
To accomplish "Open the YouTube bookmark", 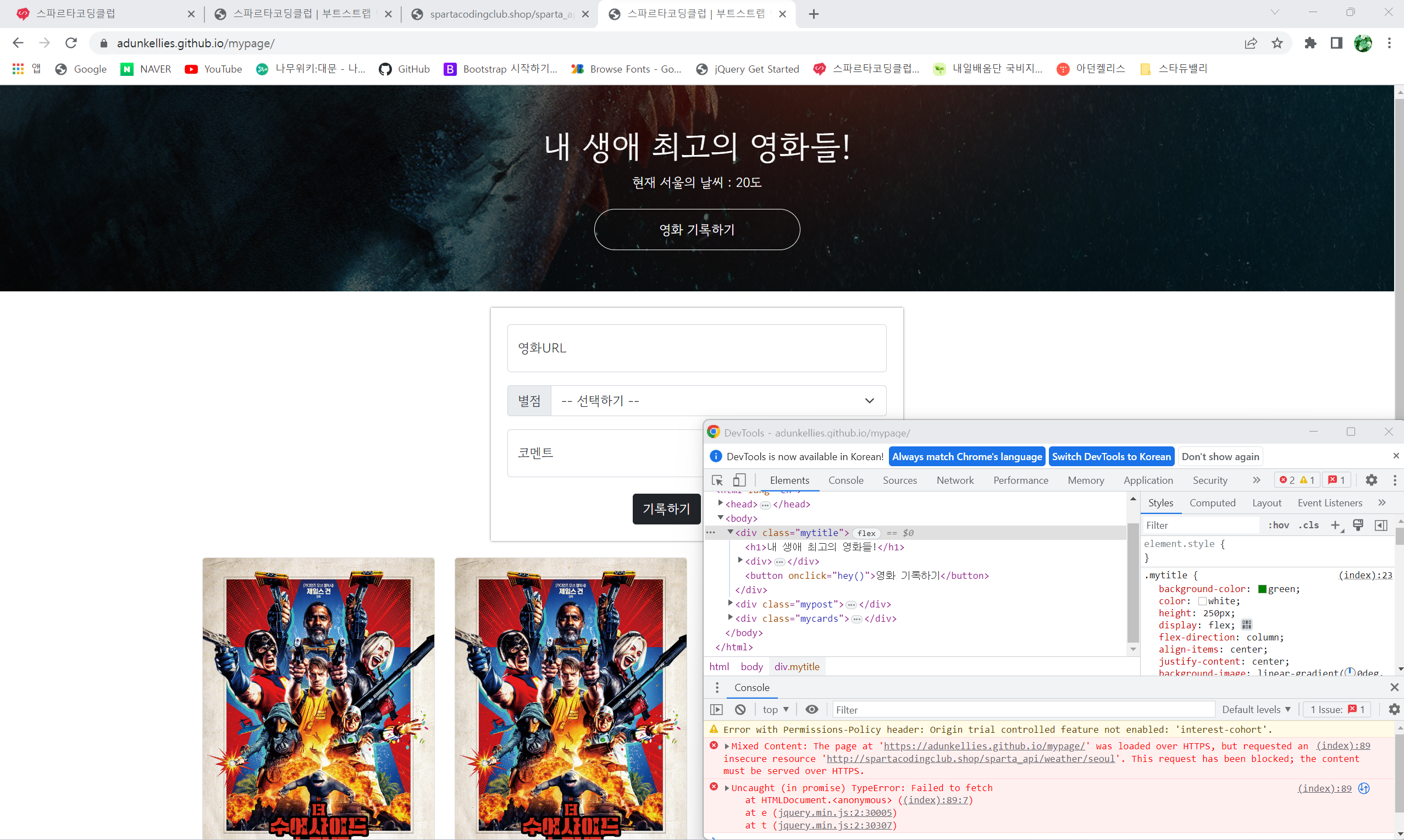I will 213,69.
